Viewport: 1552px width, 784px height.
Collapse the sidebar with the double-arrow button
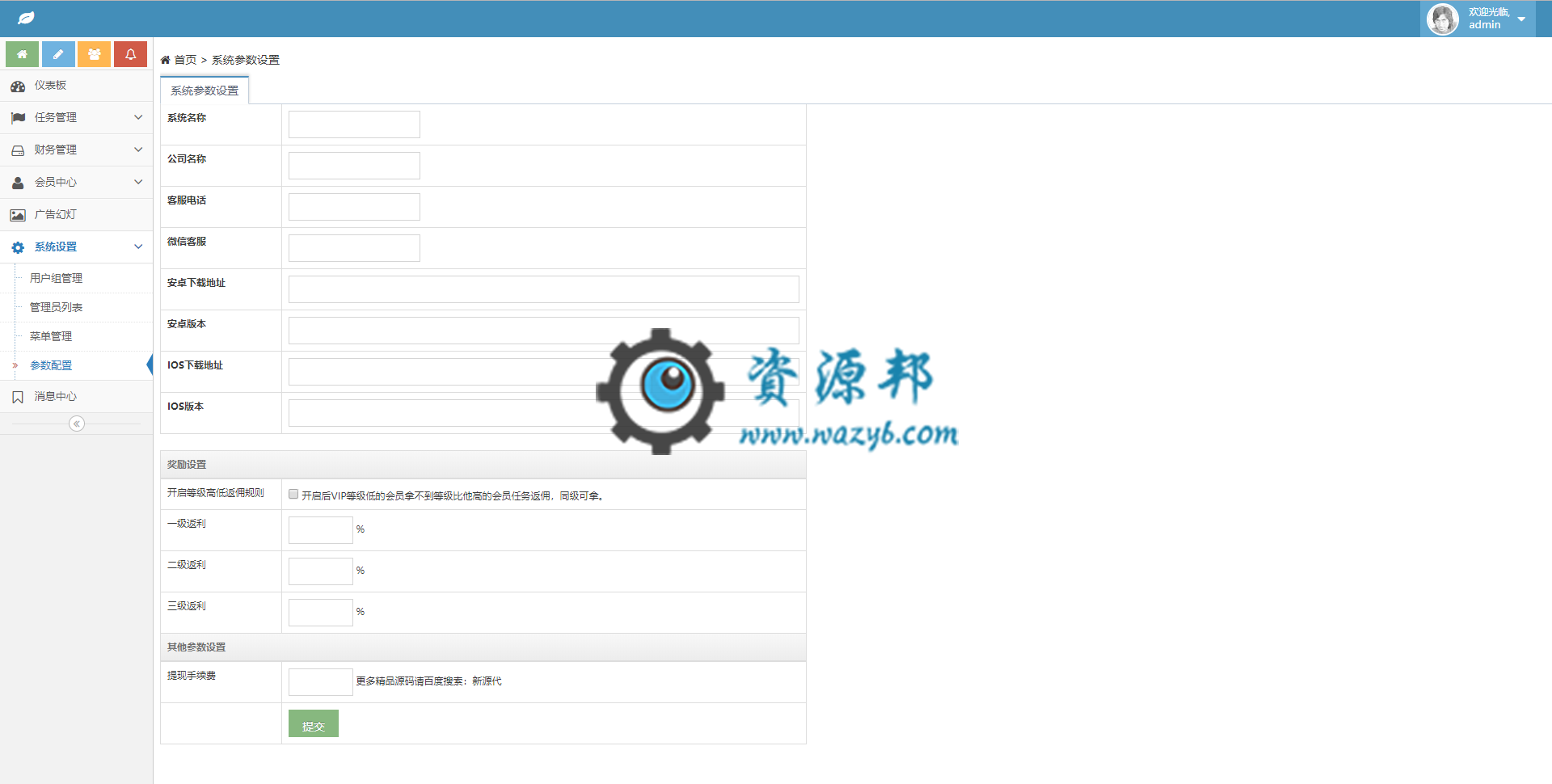click(x=77, y=424)
